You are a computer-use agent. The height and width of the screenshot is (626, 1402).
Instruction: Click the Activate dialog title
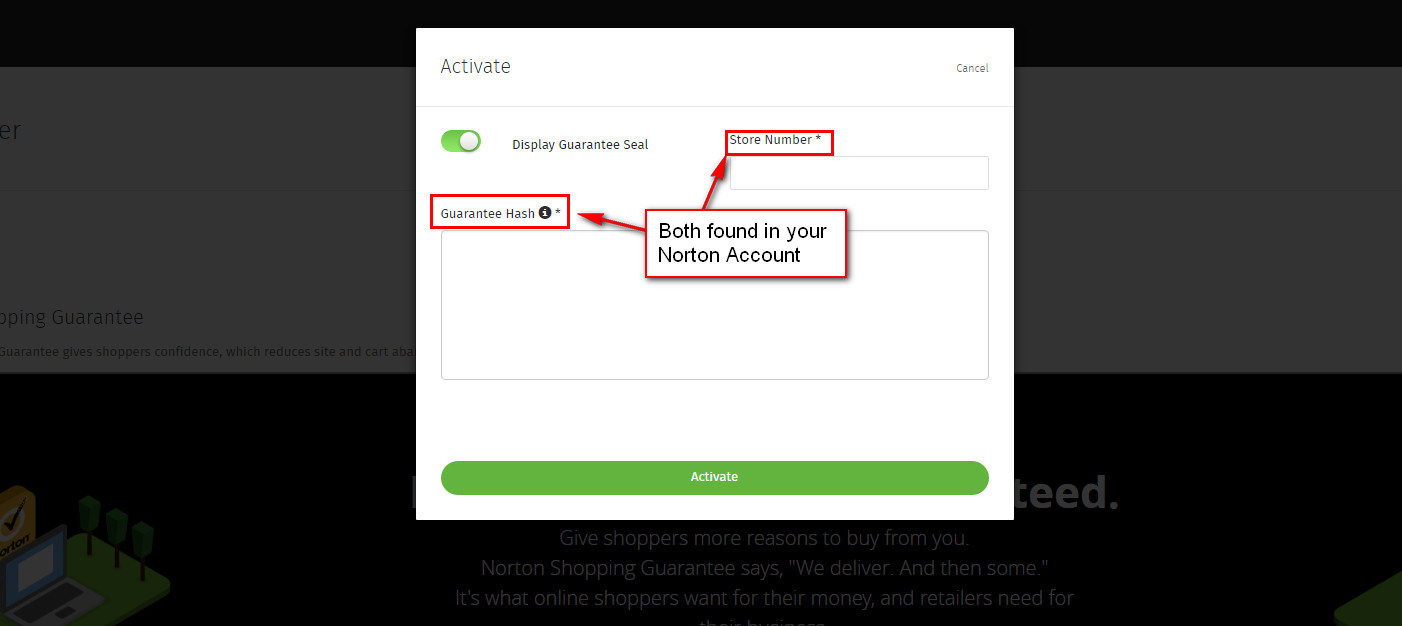475,66
